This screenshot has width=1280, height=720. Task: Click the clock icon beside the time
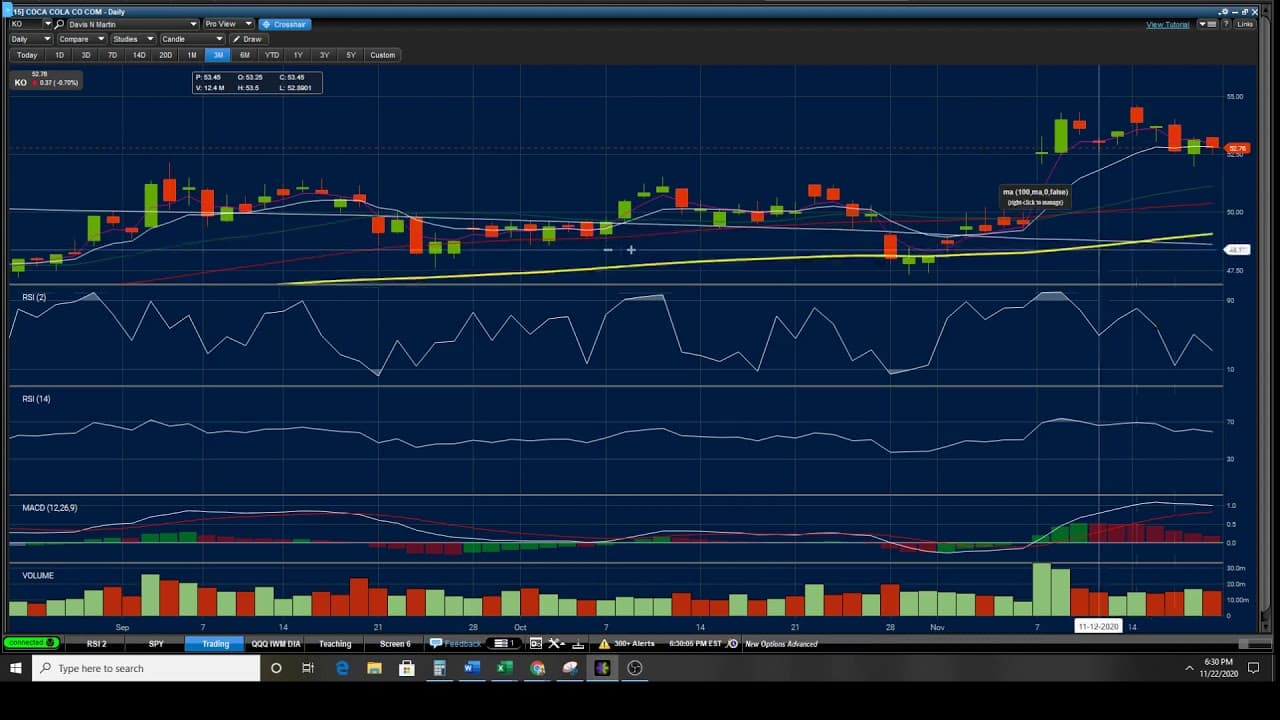[732, 644]
